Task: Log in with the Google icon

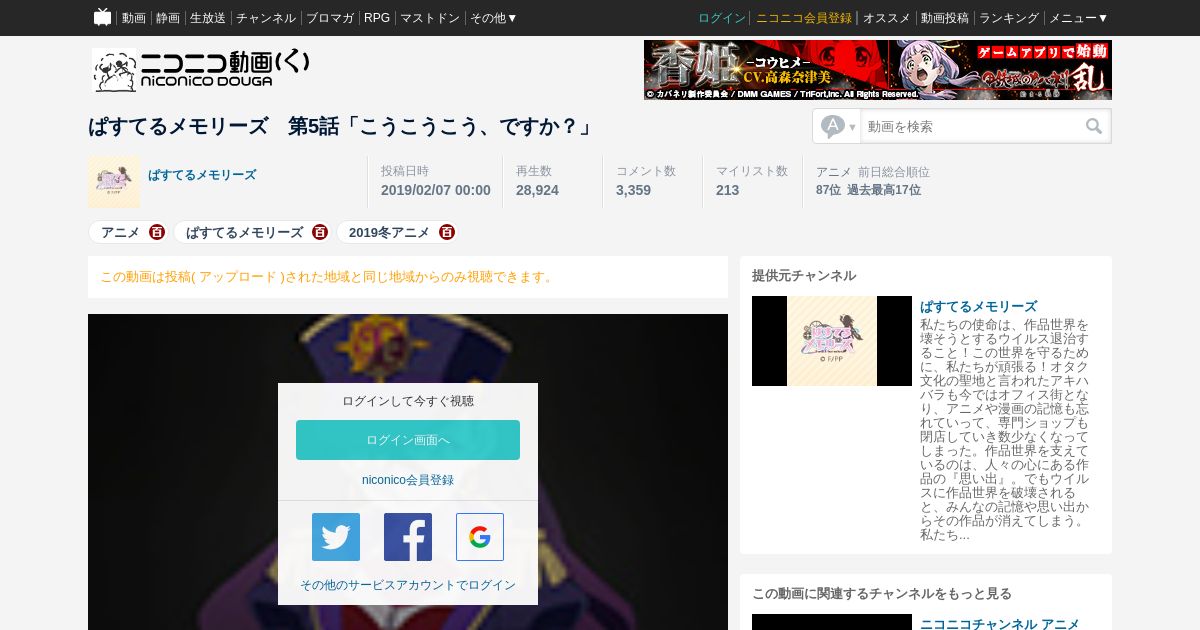Action: [x=480, y=537]
